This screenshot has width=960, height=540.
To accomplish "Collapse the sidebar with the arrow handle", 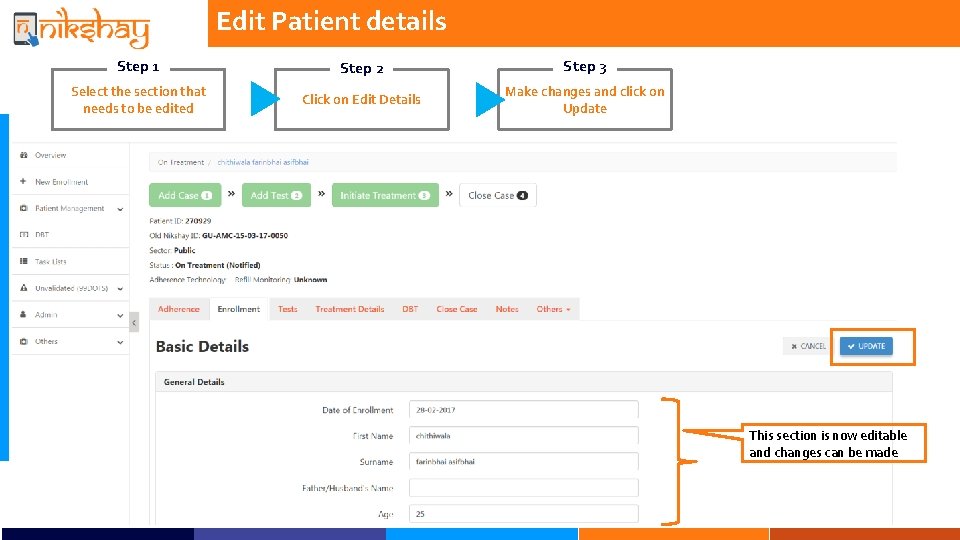I will pos(134,324).
